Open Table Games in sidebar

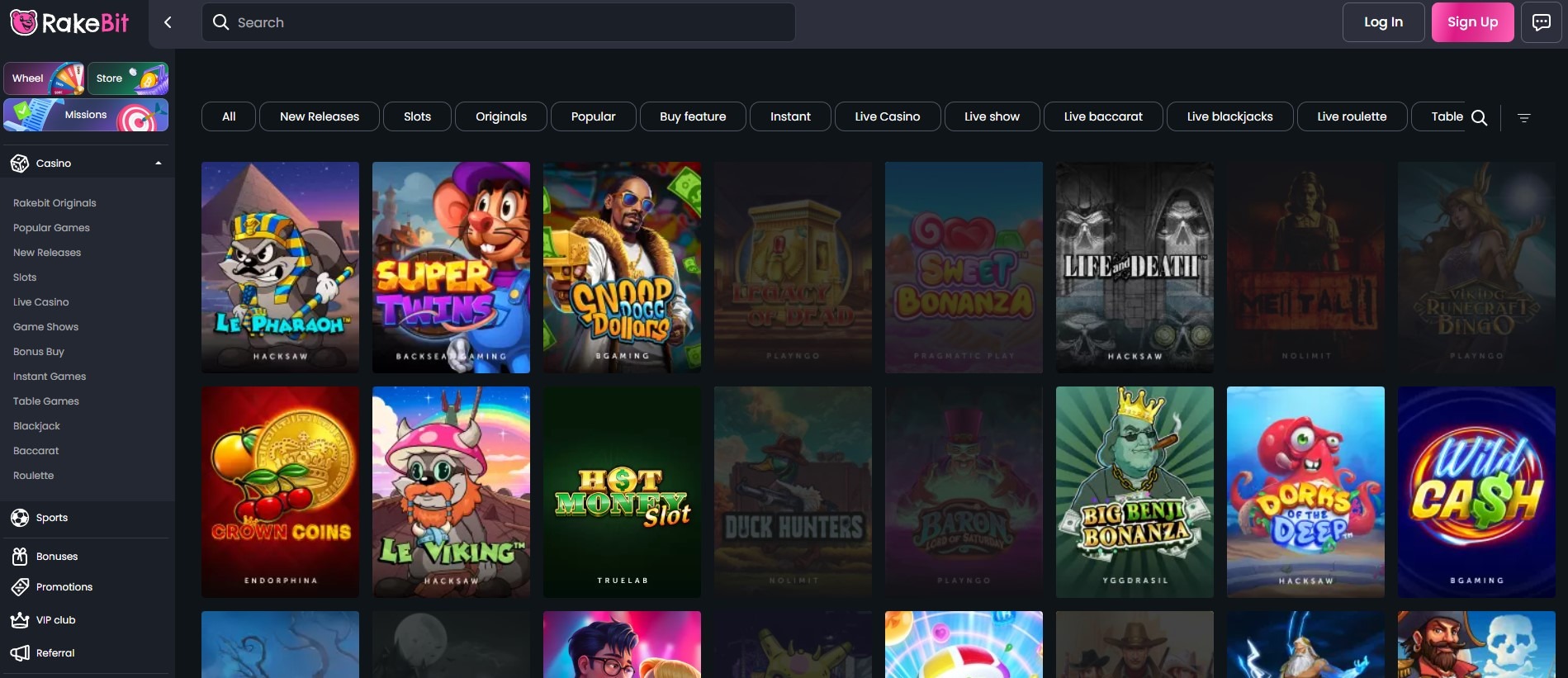[x=46, y=401]
